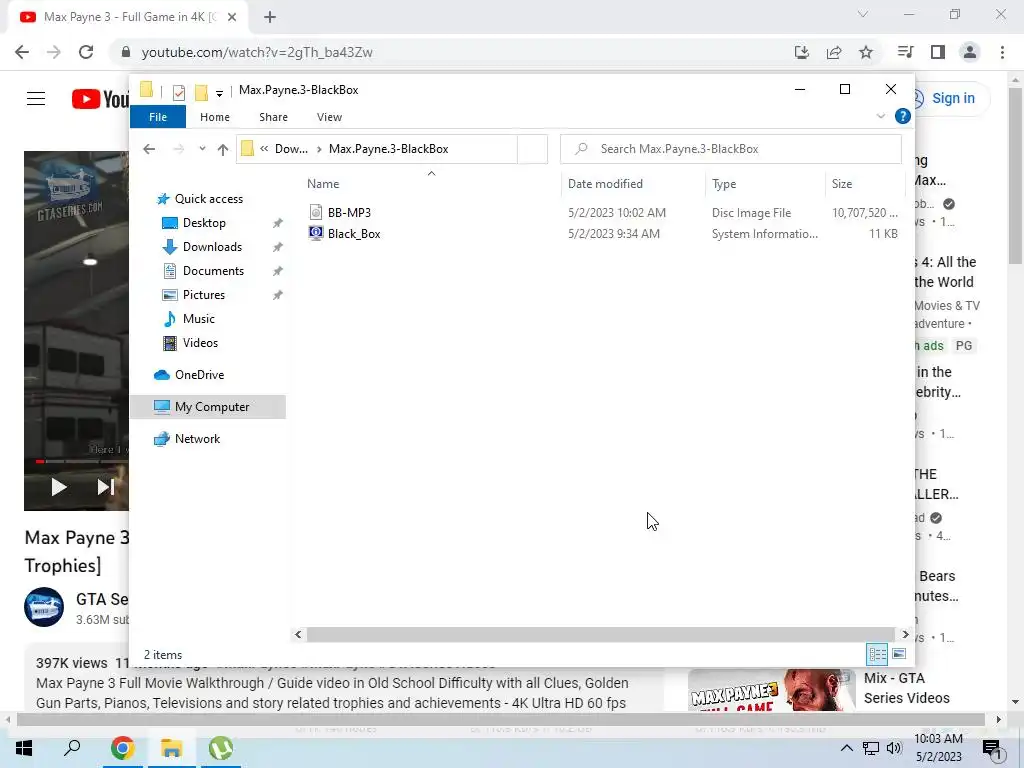Open YouTube hamburger guide menu
This screenshot has width=1024, height=768.
coord(36,99)
